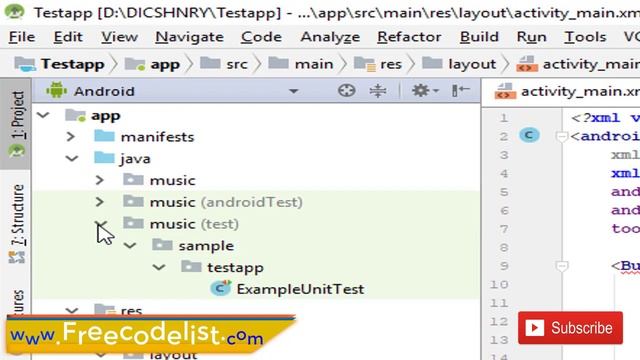Open project panel settings gear
The height and width of the screenshot is (360, 640).
point(424,90)
